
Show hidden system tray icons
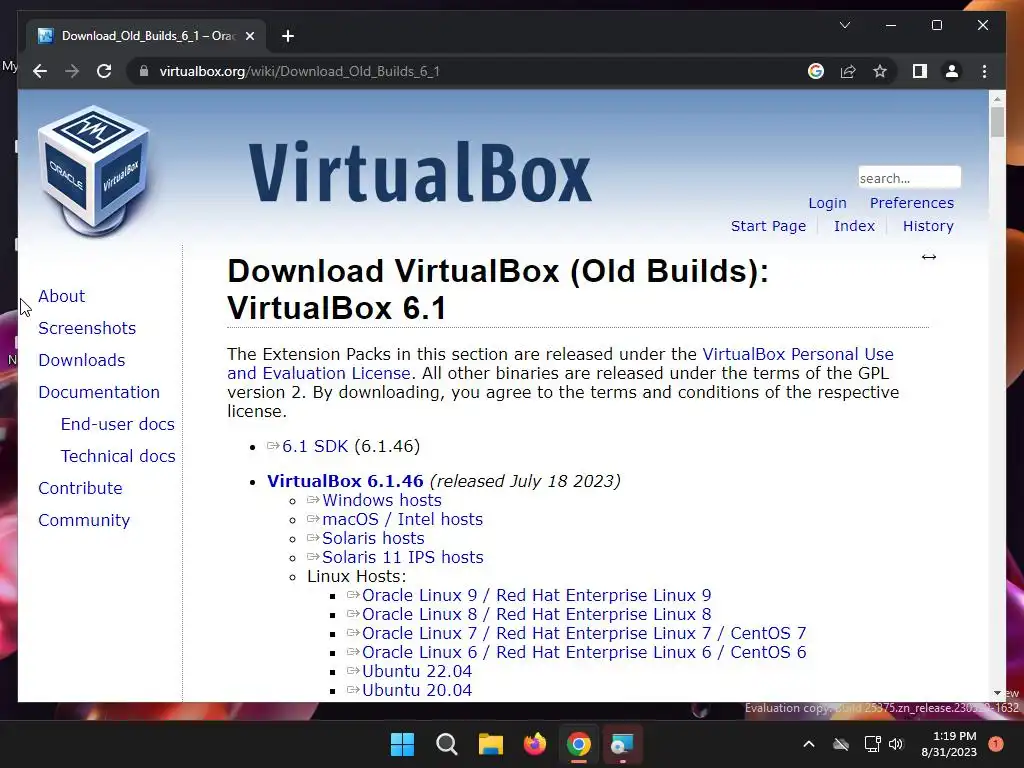click(808, 744)
